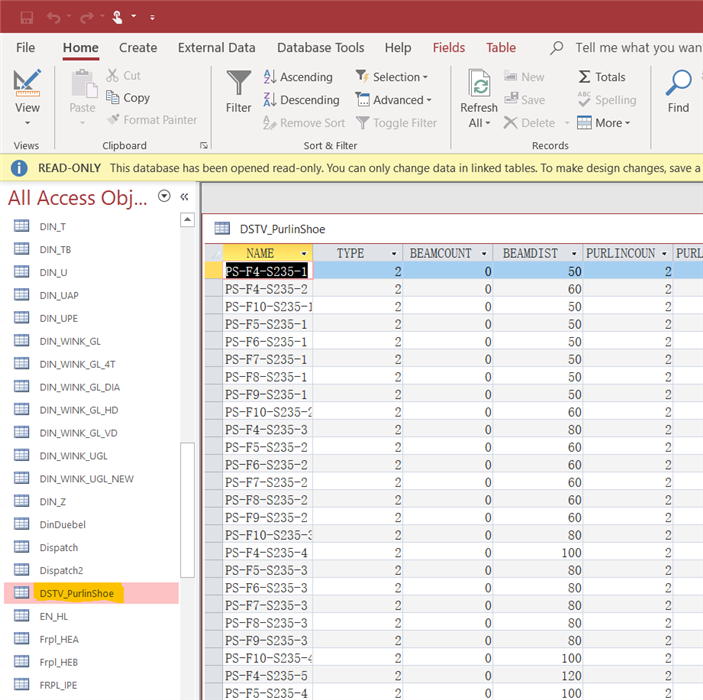Click Copy in Clipboard group

click(x=128, y=98)
